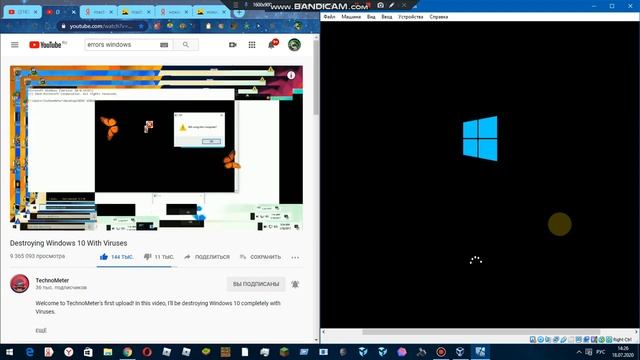Open the Microsoft Store taskbar icon
640x360 pixels.
coord(88,352)
